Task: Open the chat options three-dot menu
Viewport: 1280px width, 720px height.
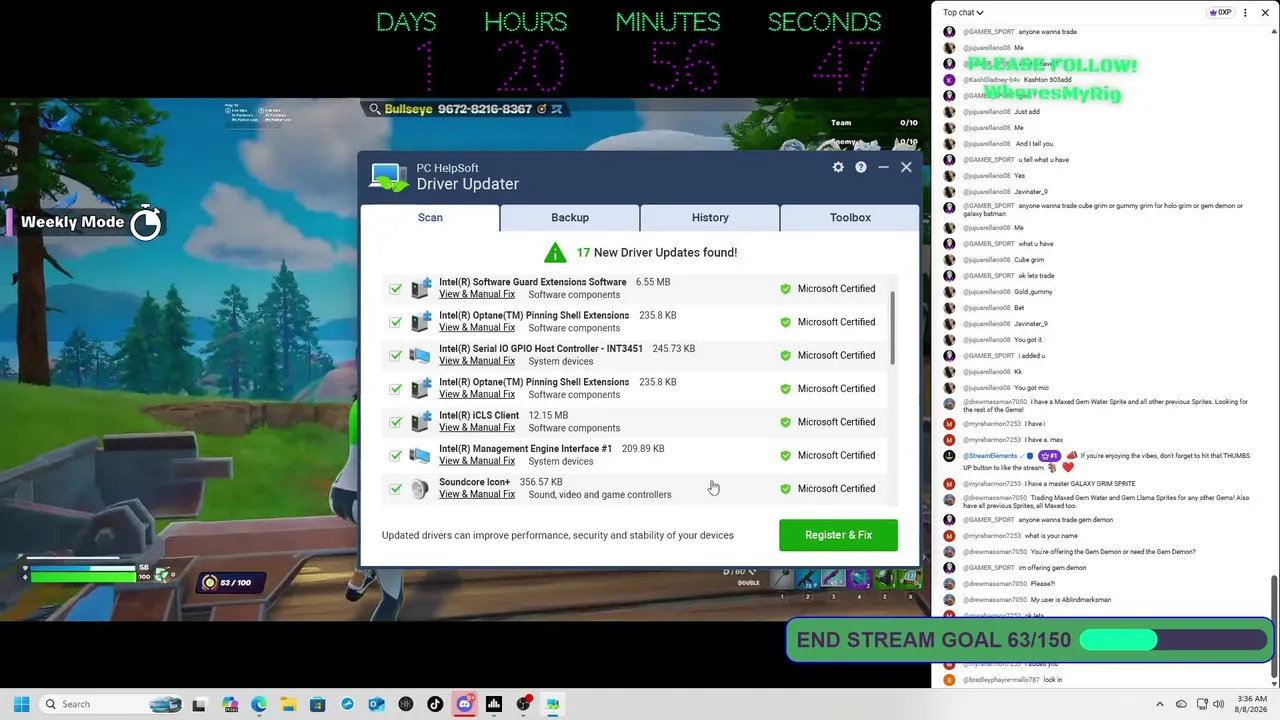Action: 1245,13
